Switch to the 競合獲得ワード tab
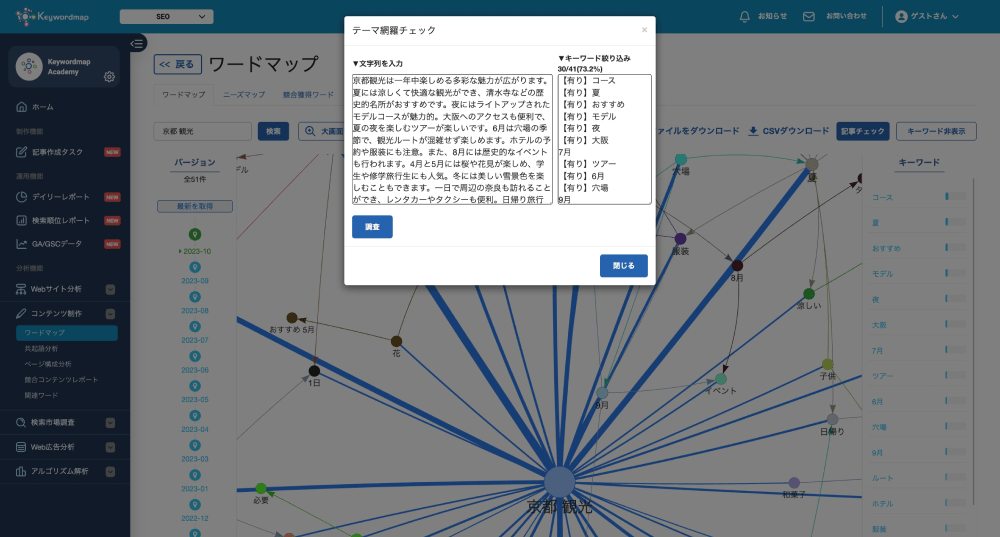Image resolution: width=1000 pixels, height=537 pixels. pos(308,94)
